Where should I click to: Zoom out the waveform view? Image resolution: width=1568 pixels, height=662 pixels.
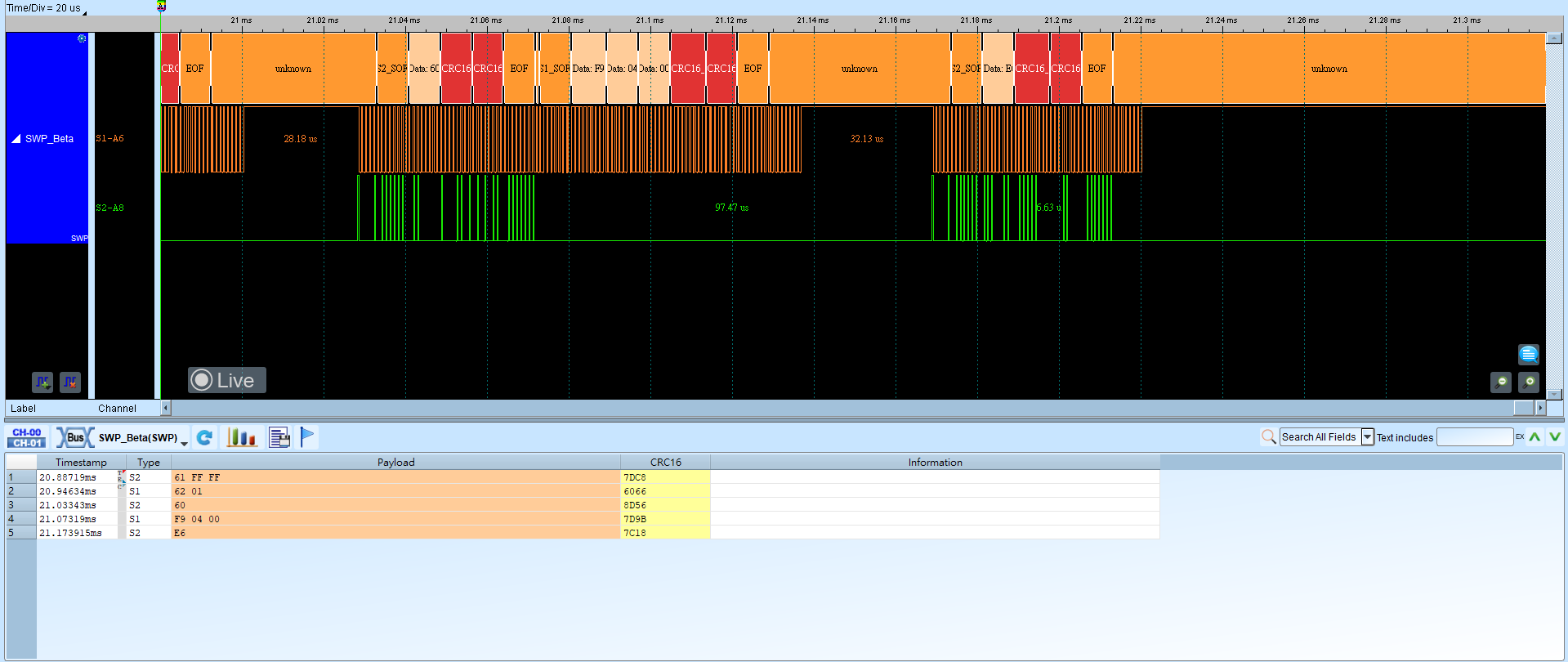click(1501, 382)
